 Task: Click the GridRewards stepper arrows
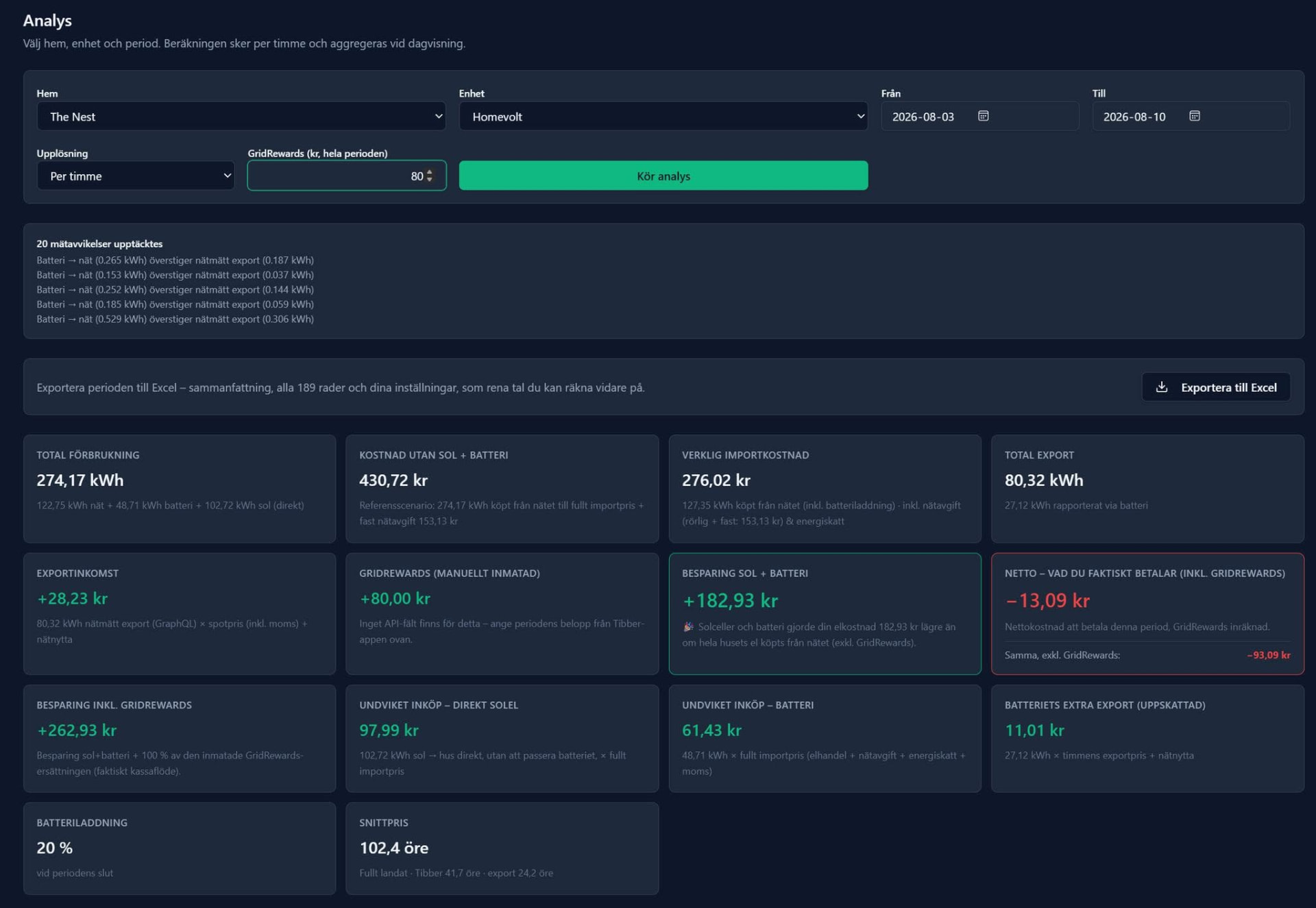430,176
